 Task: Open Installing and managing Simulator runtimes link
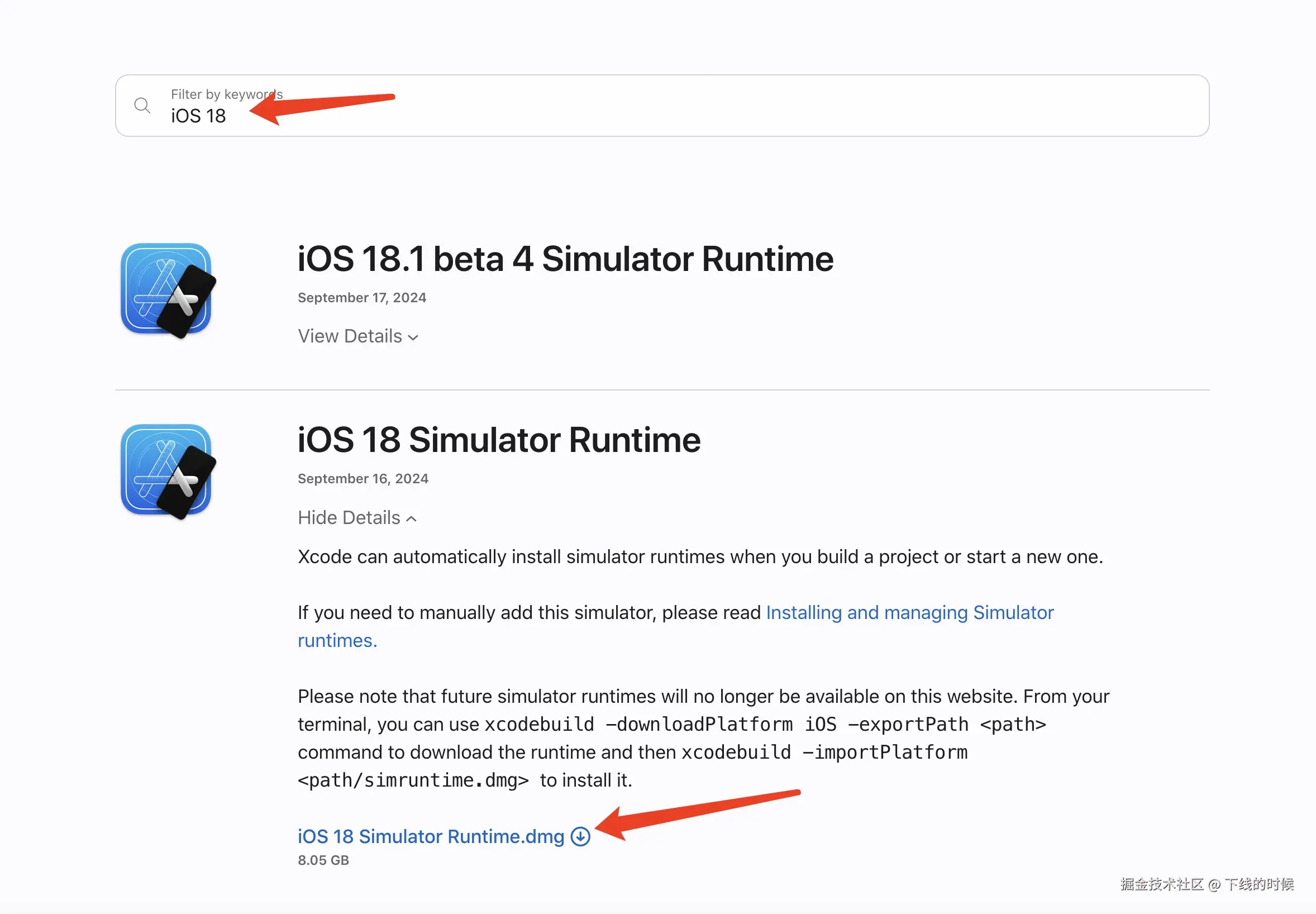(x=909, y=613)
